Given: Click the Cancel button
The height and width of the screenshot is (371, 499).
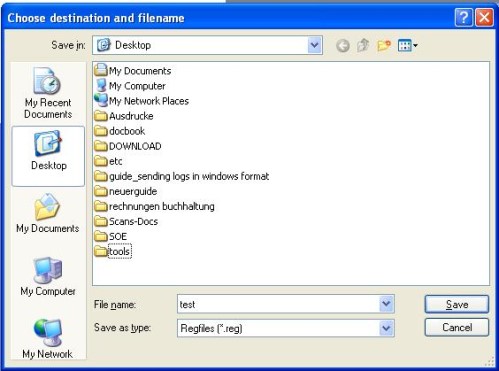Looking at the screenshot, I should (457, 327).
